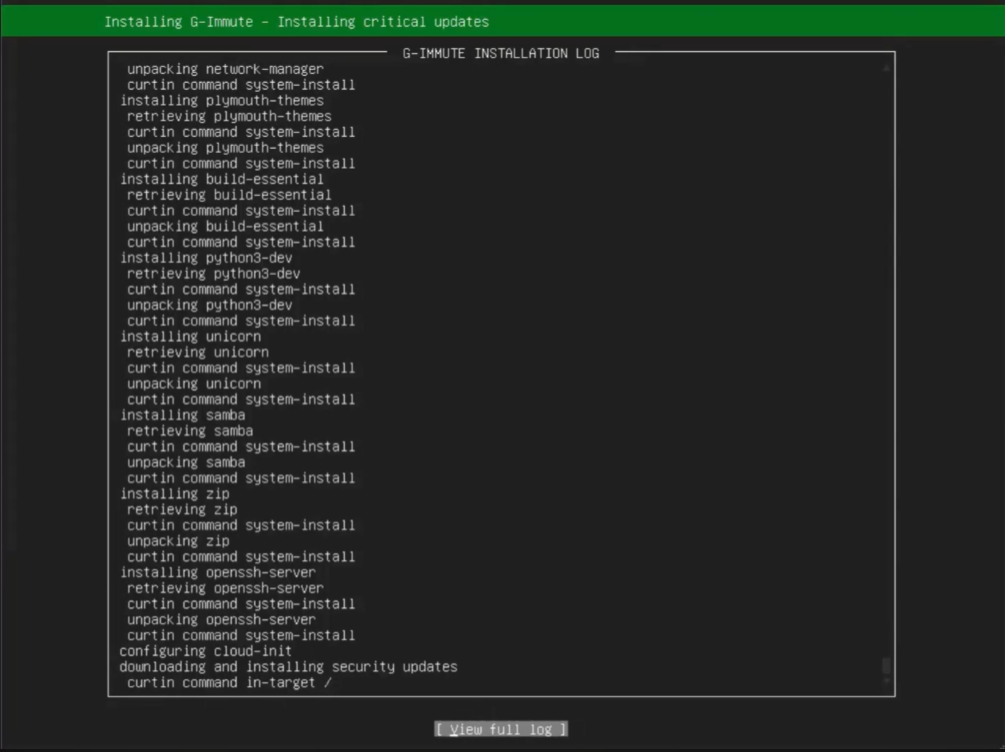
Task: Select the line 'unpacking build-essential'
Action: 225,226
